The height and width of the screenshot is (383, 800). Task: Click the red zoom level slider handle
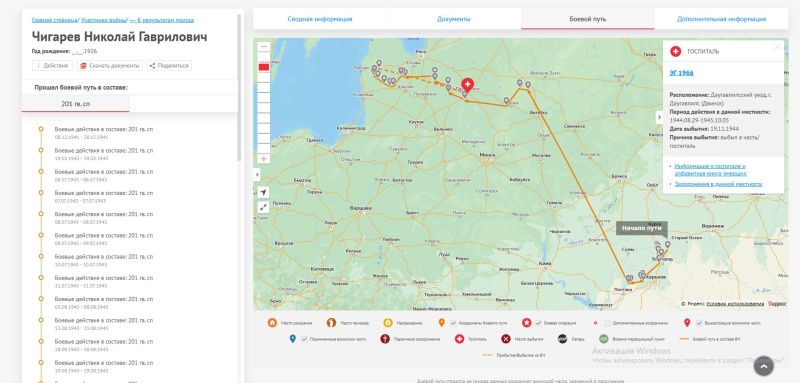264,67
